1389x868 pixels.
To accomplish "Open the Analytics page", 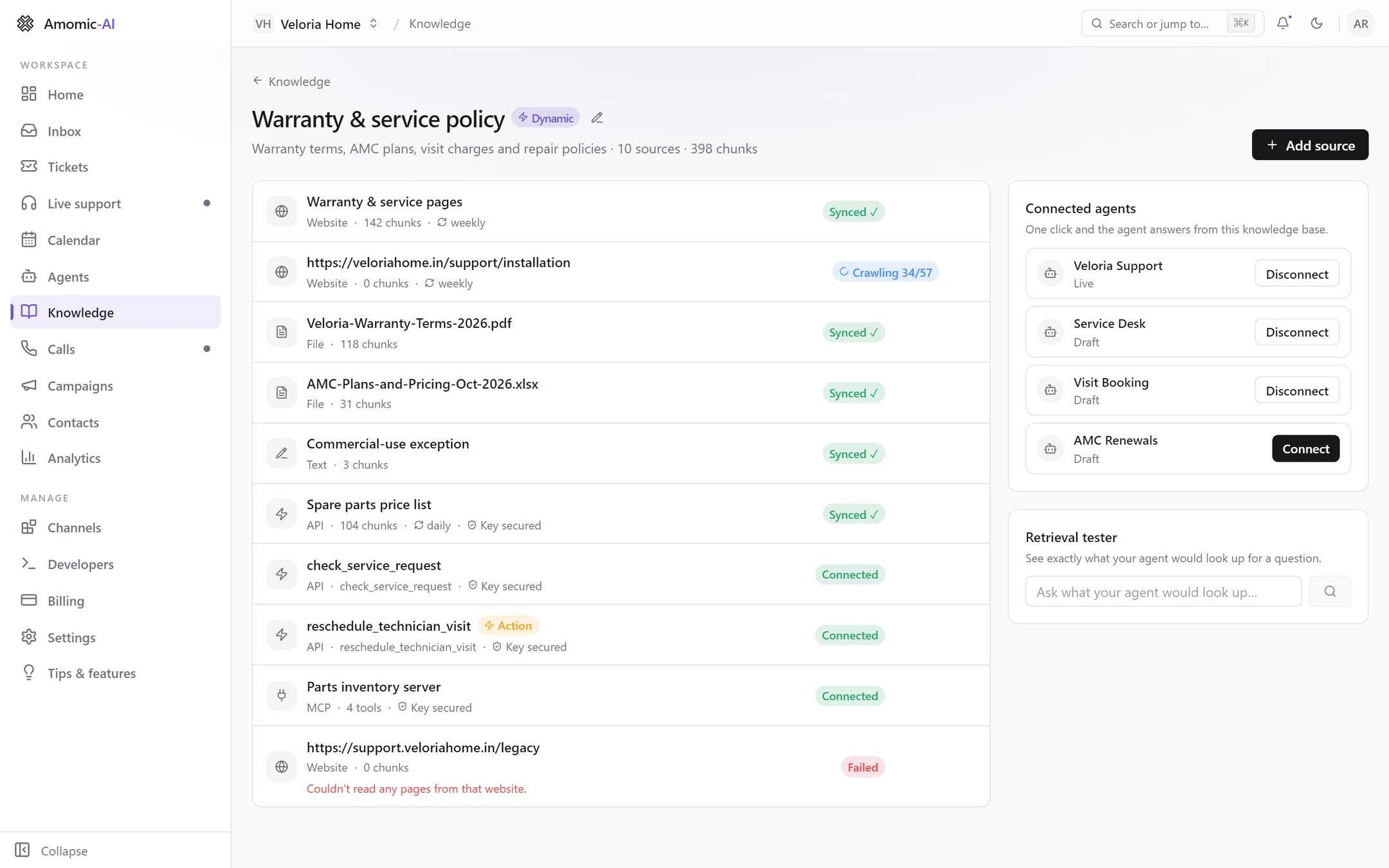I will pyautogui.click(x=116, y=458).
